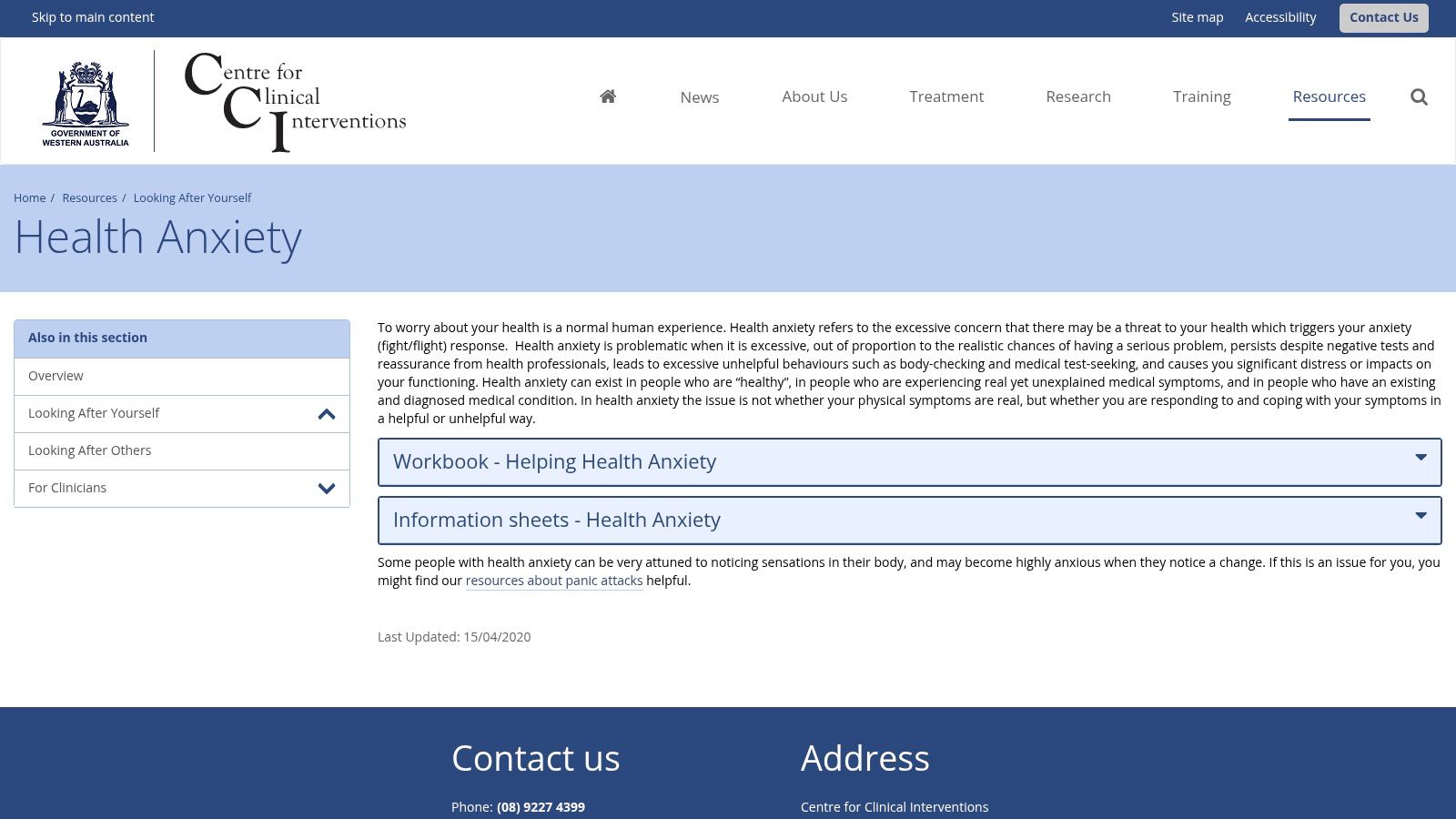Screen dimensions: 1456x819
Task: Click the Health Anxiety page heading
Action: click(157, 238)
